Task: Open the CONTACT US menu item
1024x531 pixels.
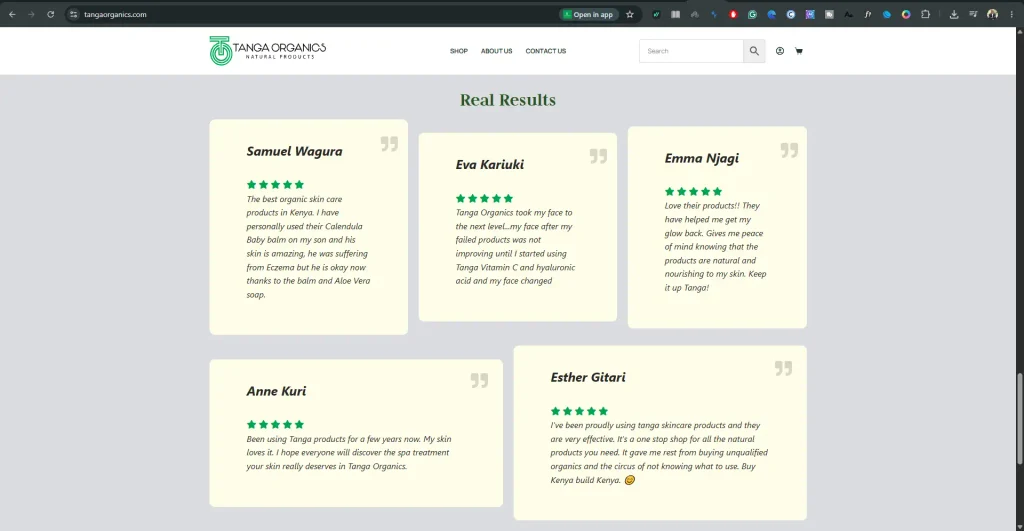Action: 546,51
